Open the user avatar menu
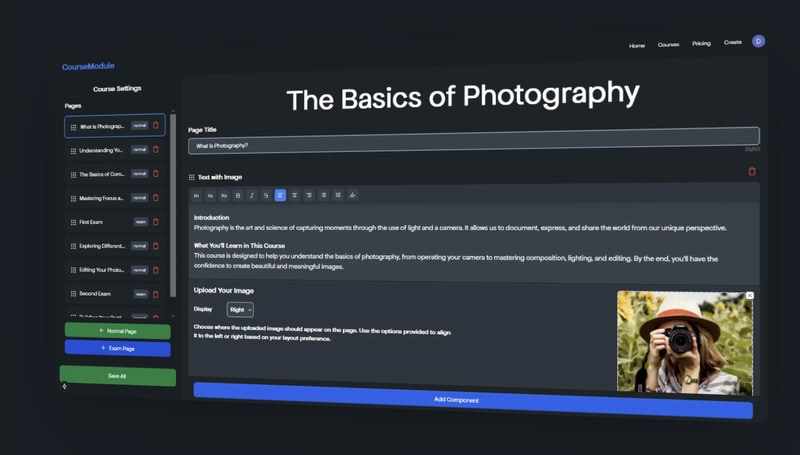800x455 pixels. (x=758, y=41)
